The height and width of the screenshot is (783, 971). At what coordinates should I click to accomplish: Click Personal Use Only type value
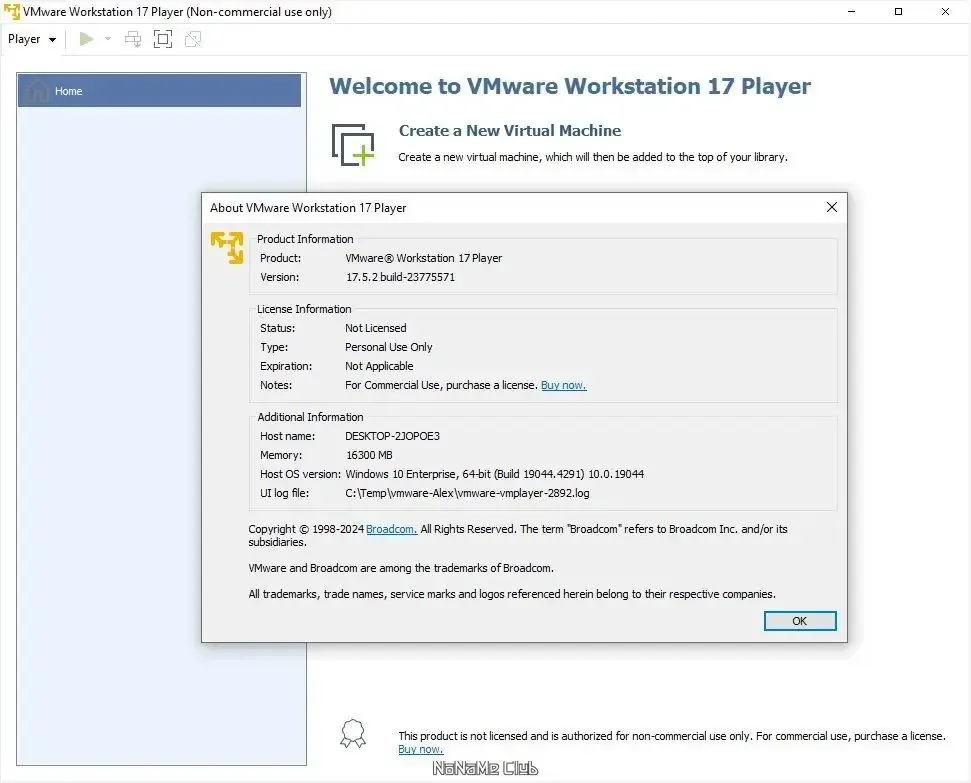(389, 347)
